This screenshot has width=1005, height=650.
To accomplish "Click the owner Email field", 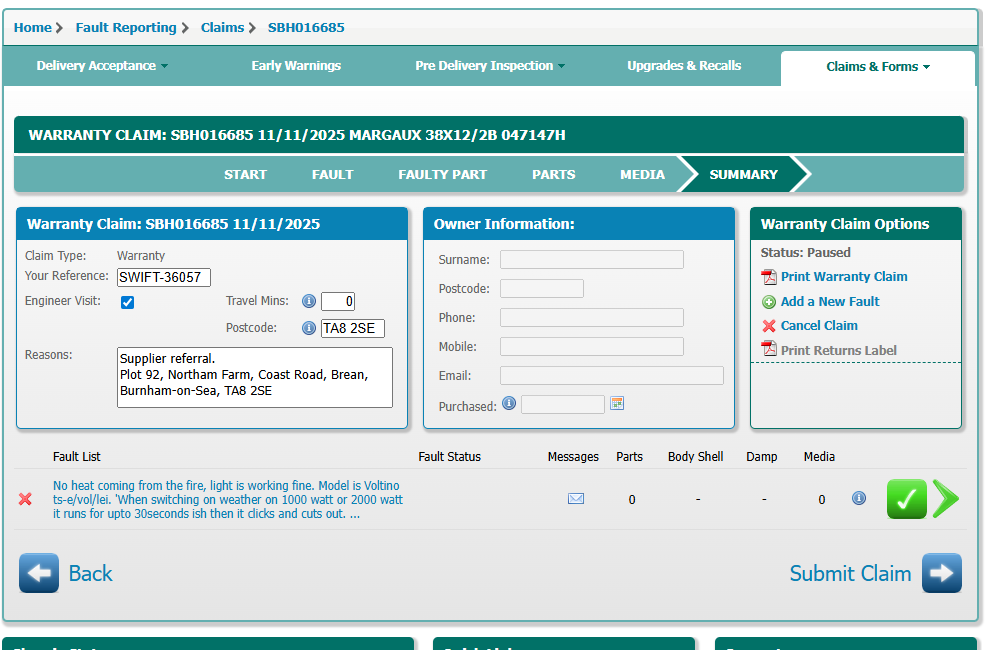I will (611, 376).
